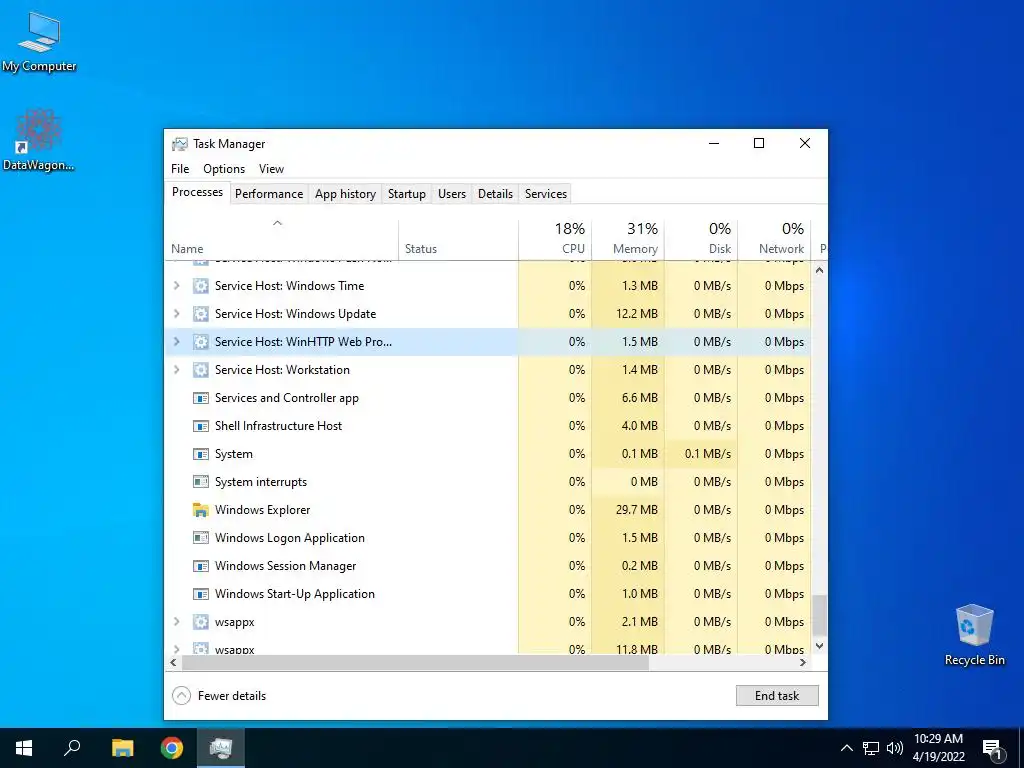The width and height of the screenshot is (1024, 768).
Task: Open the notification action center icon
Action: pos(993,748)
